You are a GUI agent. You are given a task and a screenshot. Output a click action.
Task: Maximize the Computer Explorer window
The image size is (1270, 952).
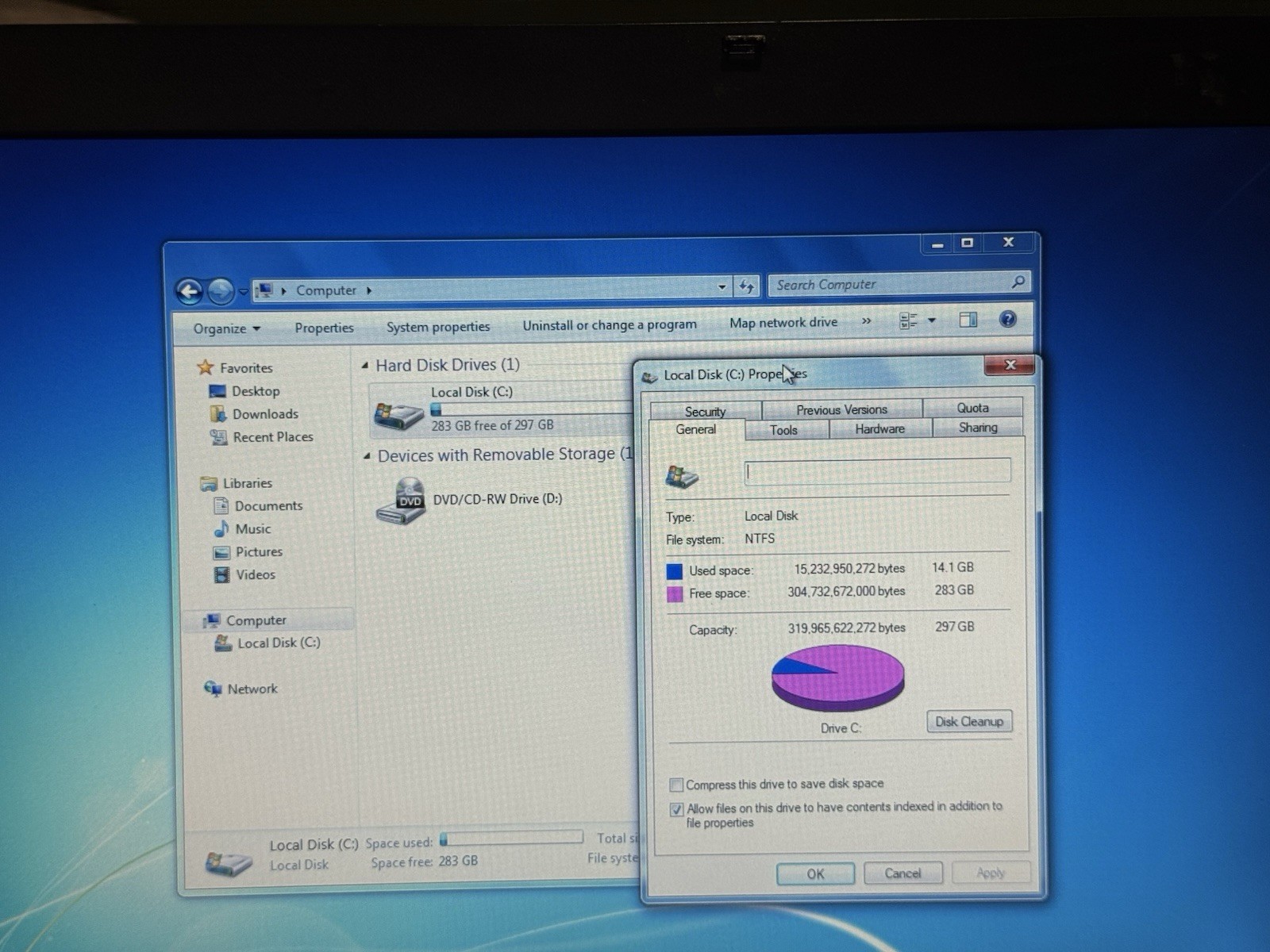tap(967, 243)
